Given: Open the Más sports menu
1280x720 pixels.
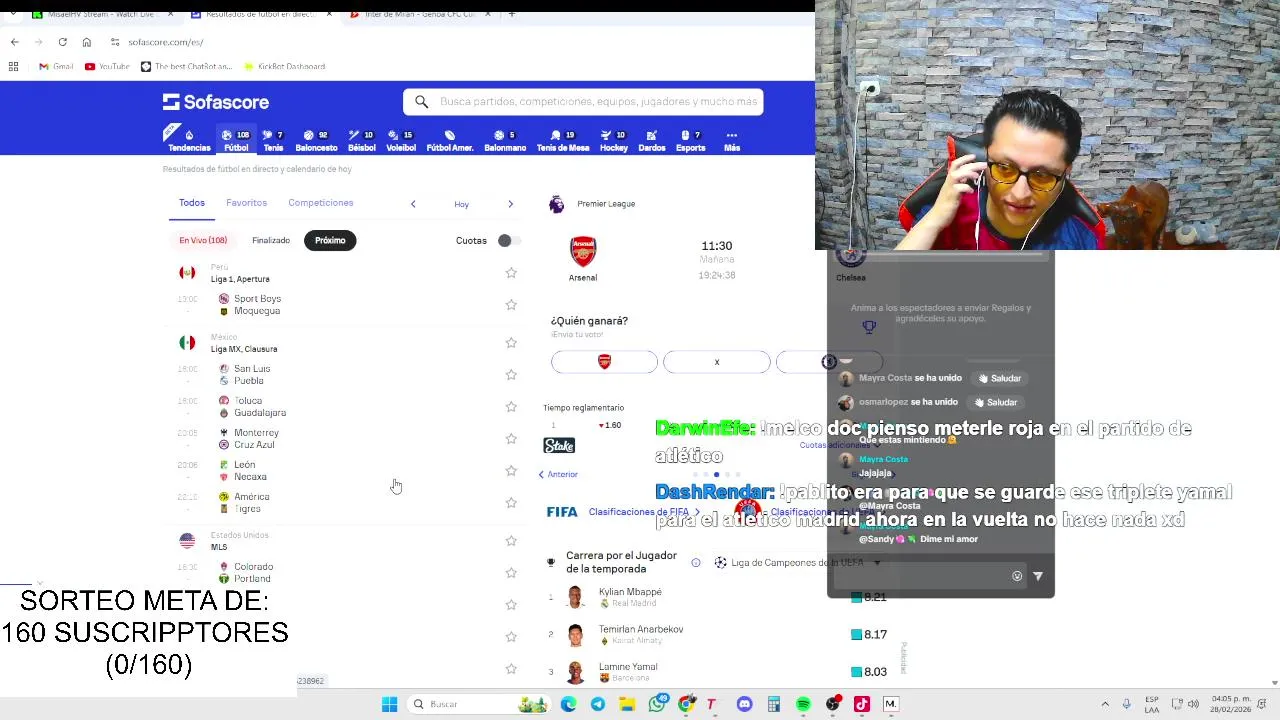Looking at the screenshot, I should pyautogui.click(x=732, y=140).
